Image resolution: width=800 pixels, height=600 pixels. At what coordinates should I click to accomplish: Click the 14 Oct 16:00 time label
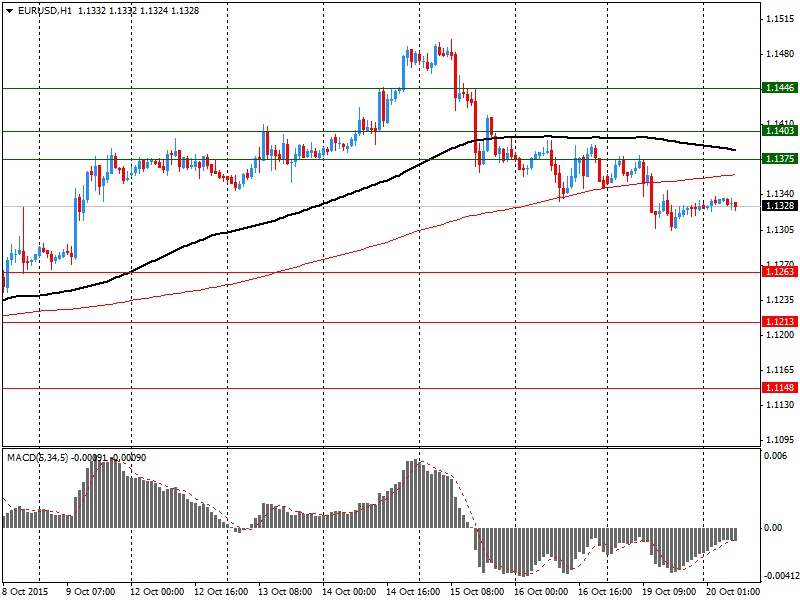pos(413,592)
